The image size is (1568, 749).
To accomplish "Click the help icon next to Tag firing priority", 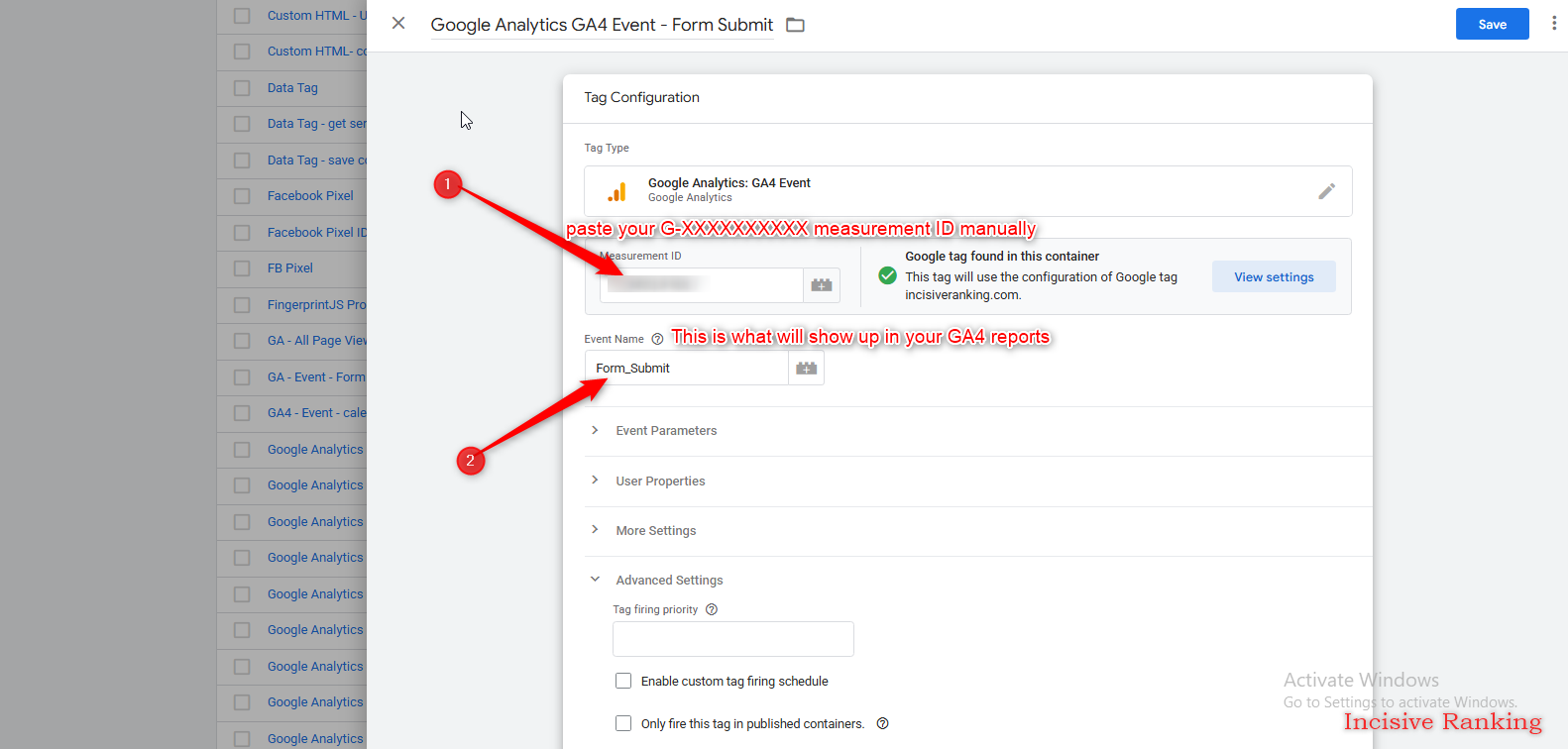I will click(x=712, y=609).
